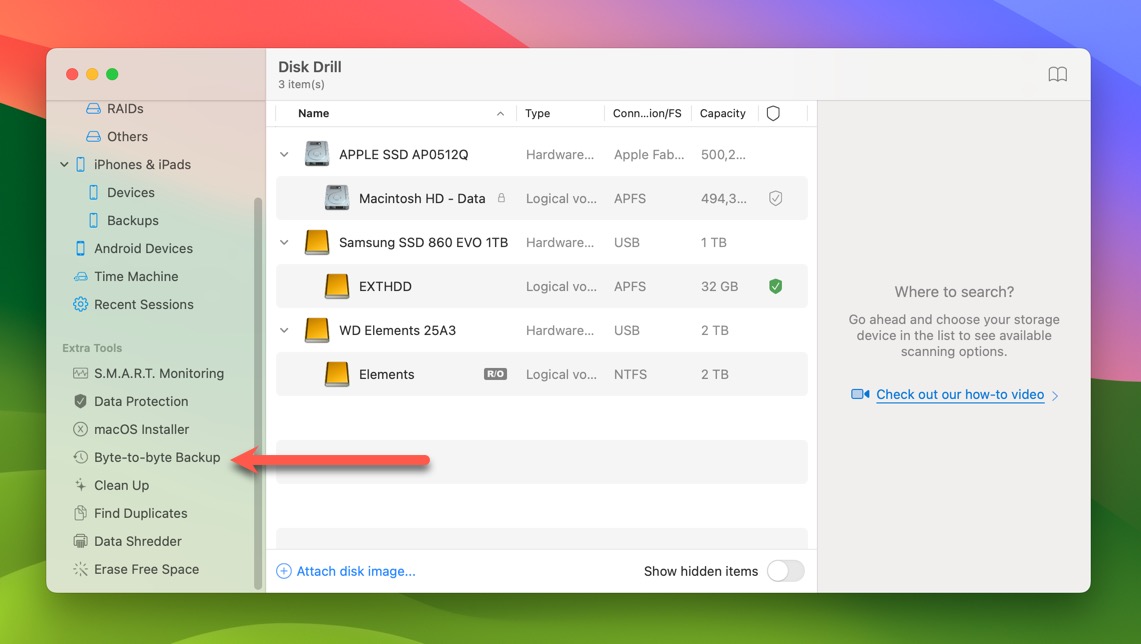This screenshot has width=1141, height=644.
Task: Click the video camera icon by how-to link
Action: (x=860, y=394)
